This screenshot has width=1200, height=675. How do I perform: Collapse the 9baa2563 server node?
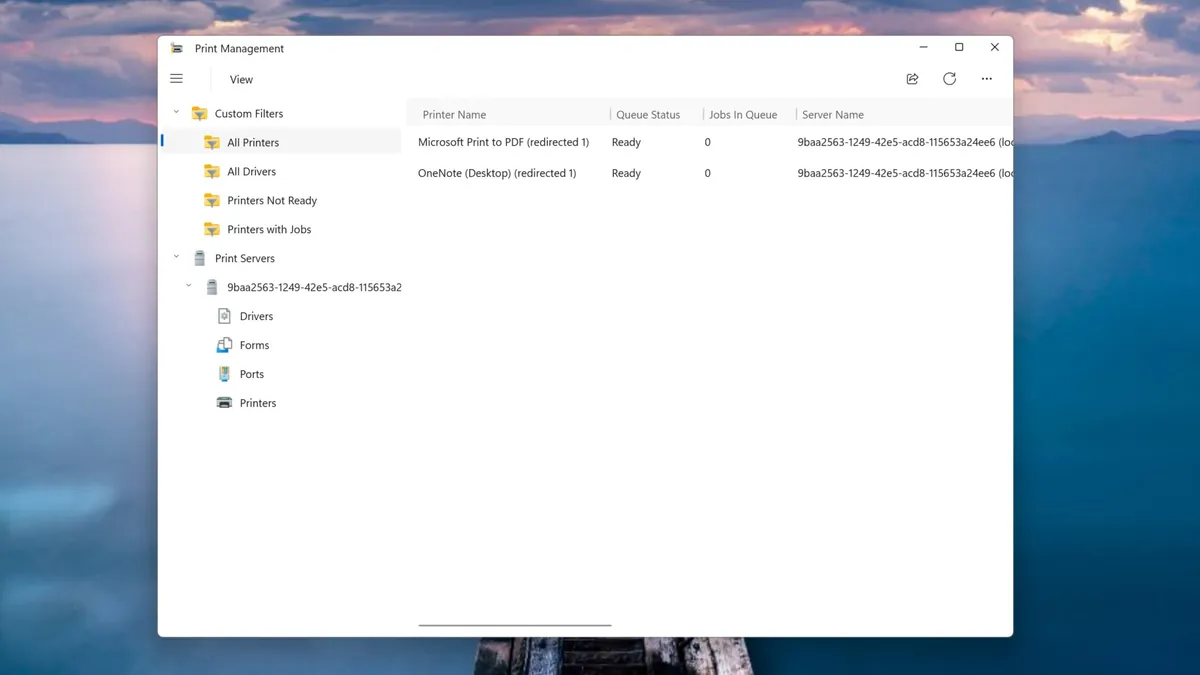189,286
